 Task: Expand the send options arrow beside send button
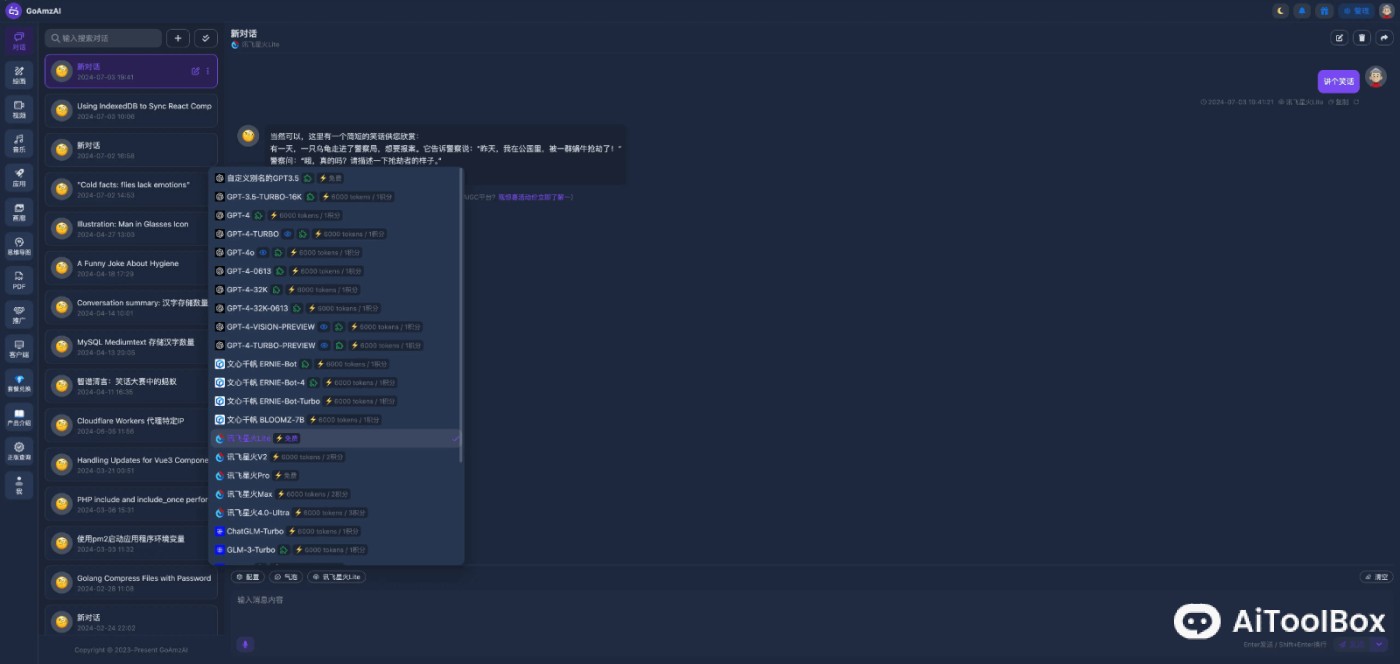[x=1379, y=644]
